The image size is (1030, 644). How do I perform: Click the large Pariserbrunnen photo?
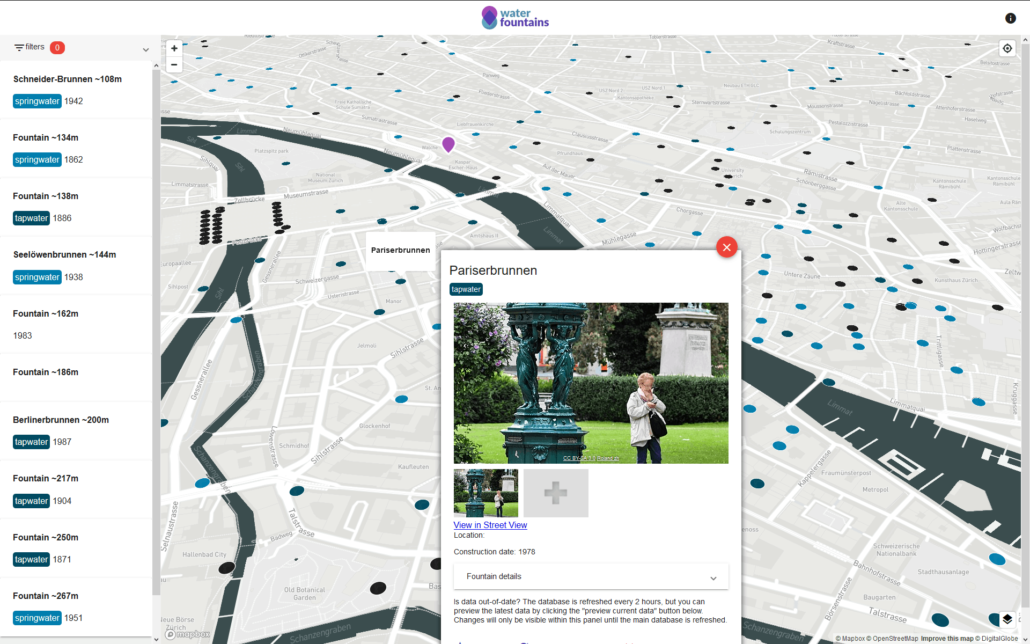591,382
